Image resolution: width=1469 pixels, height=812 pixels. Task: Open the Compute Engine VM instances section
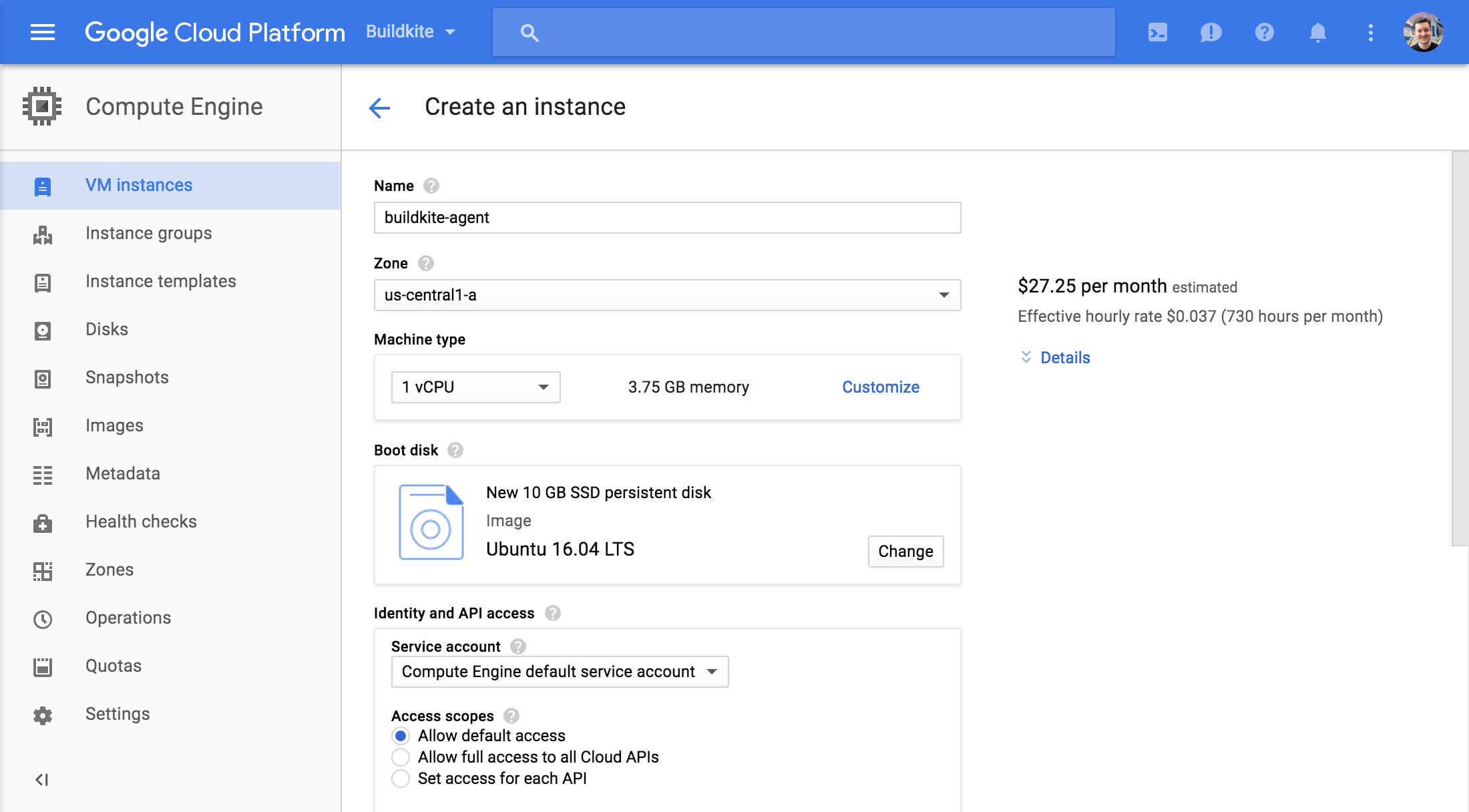coord(138,185)
